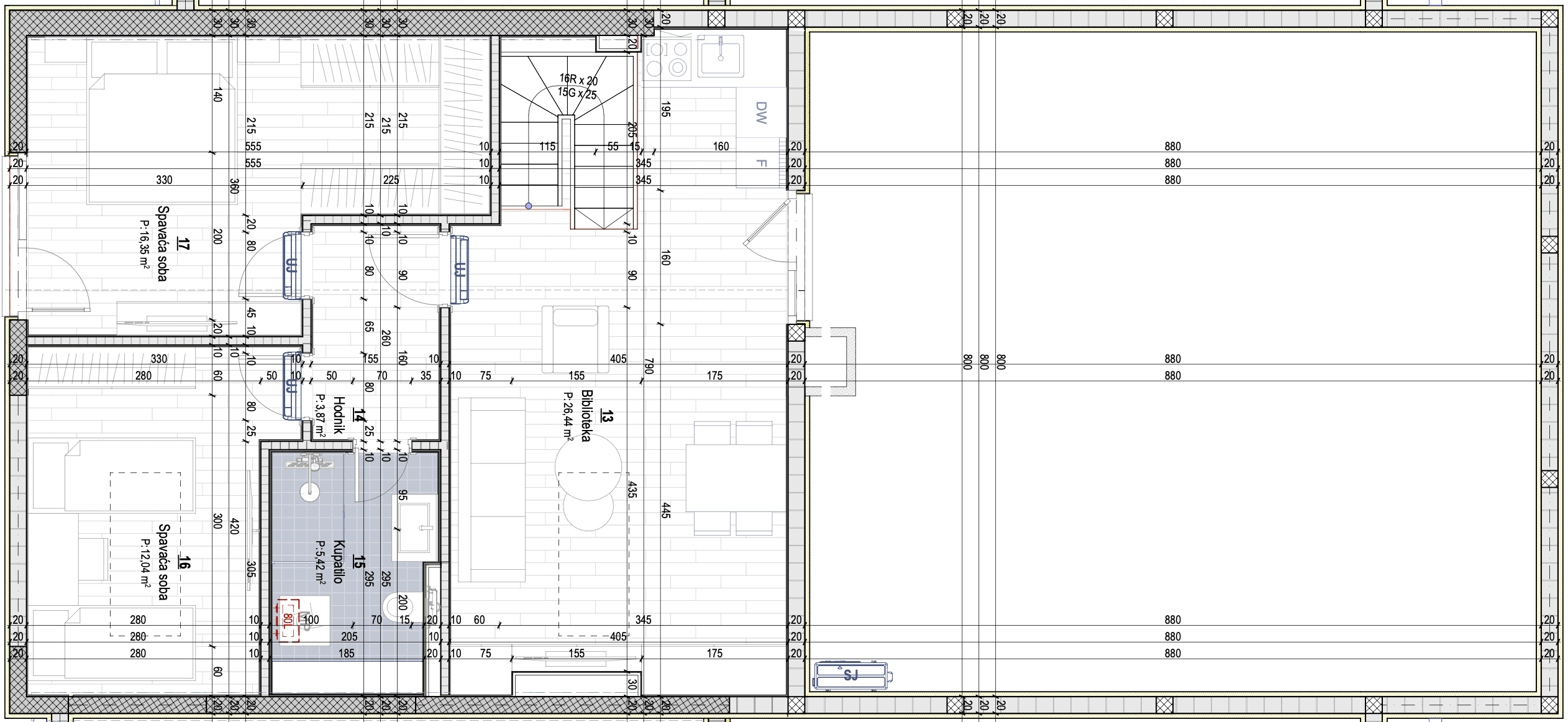Select the staircase label 16R x 20
This screenshot has height=722, width=1568.
click(x=578, y=80)
